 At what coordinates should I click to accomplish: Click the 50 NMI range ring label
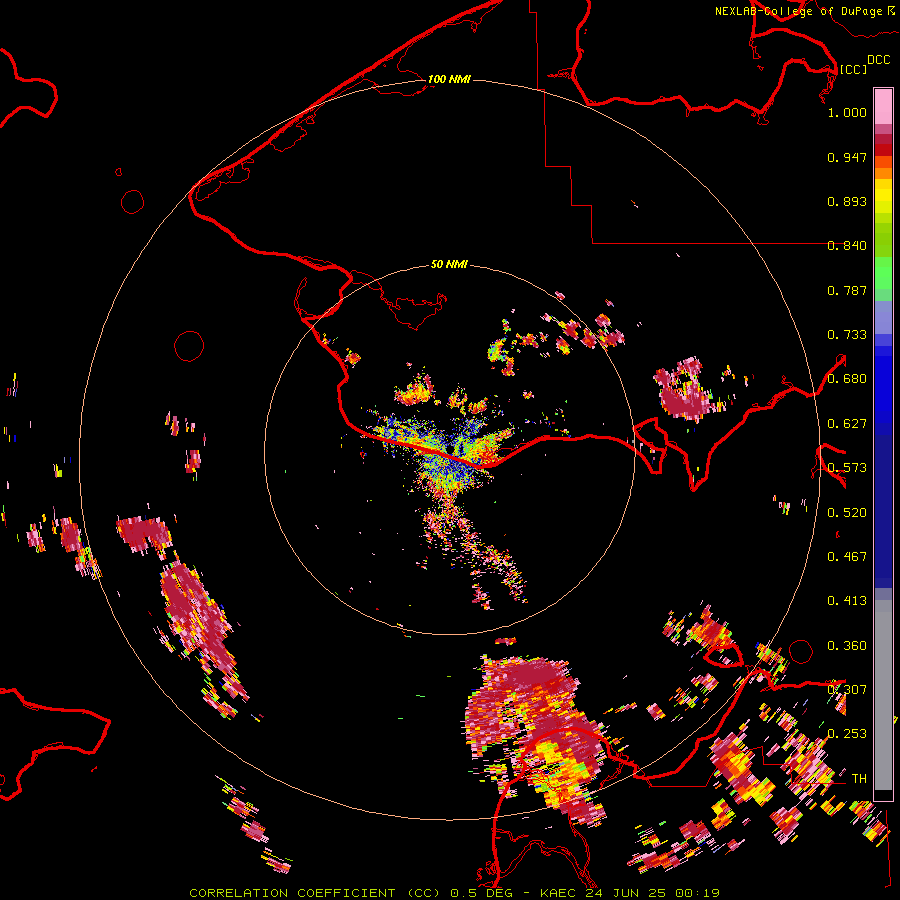point(449,264)
